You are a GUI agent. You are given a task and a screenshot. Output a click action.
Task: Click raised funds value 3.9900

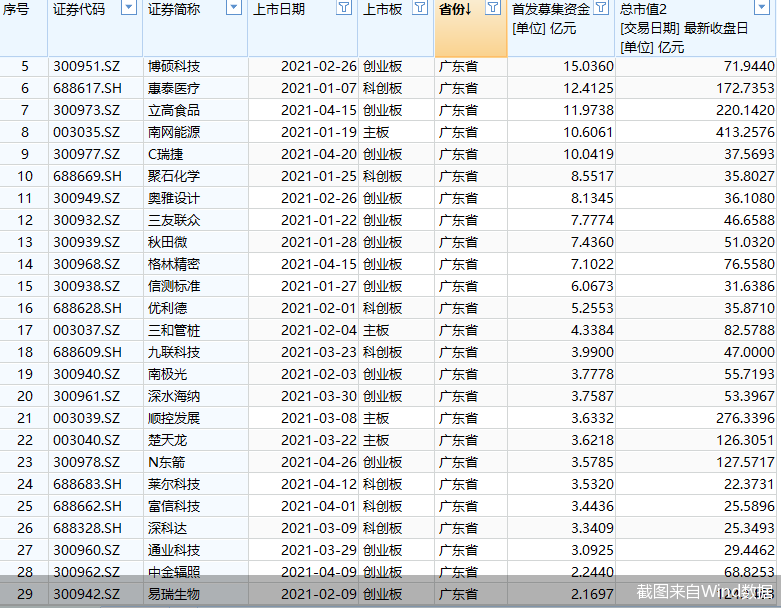592,352
